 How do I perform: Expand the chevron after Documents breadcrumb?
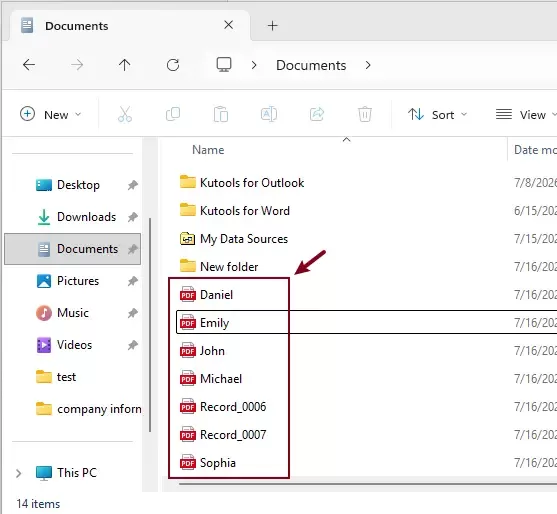[368, 65]
